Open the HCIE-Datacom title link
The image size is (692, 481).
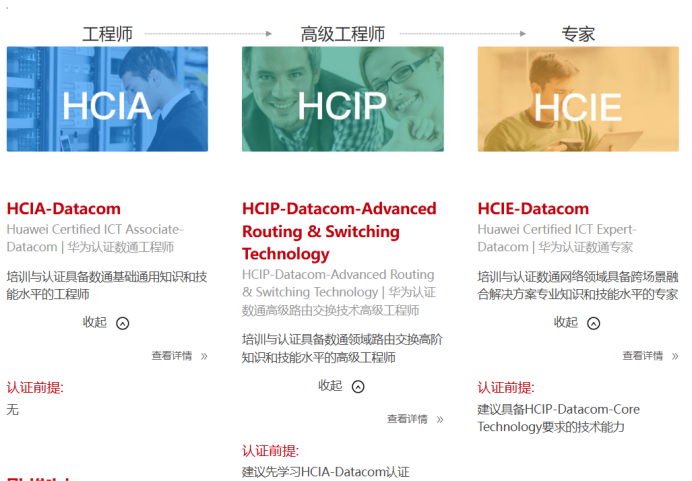pos(533,208)
